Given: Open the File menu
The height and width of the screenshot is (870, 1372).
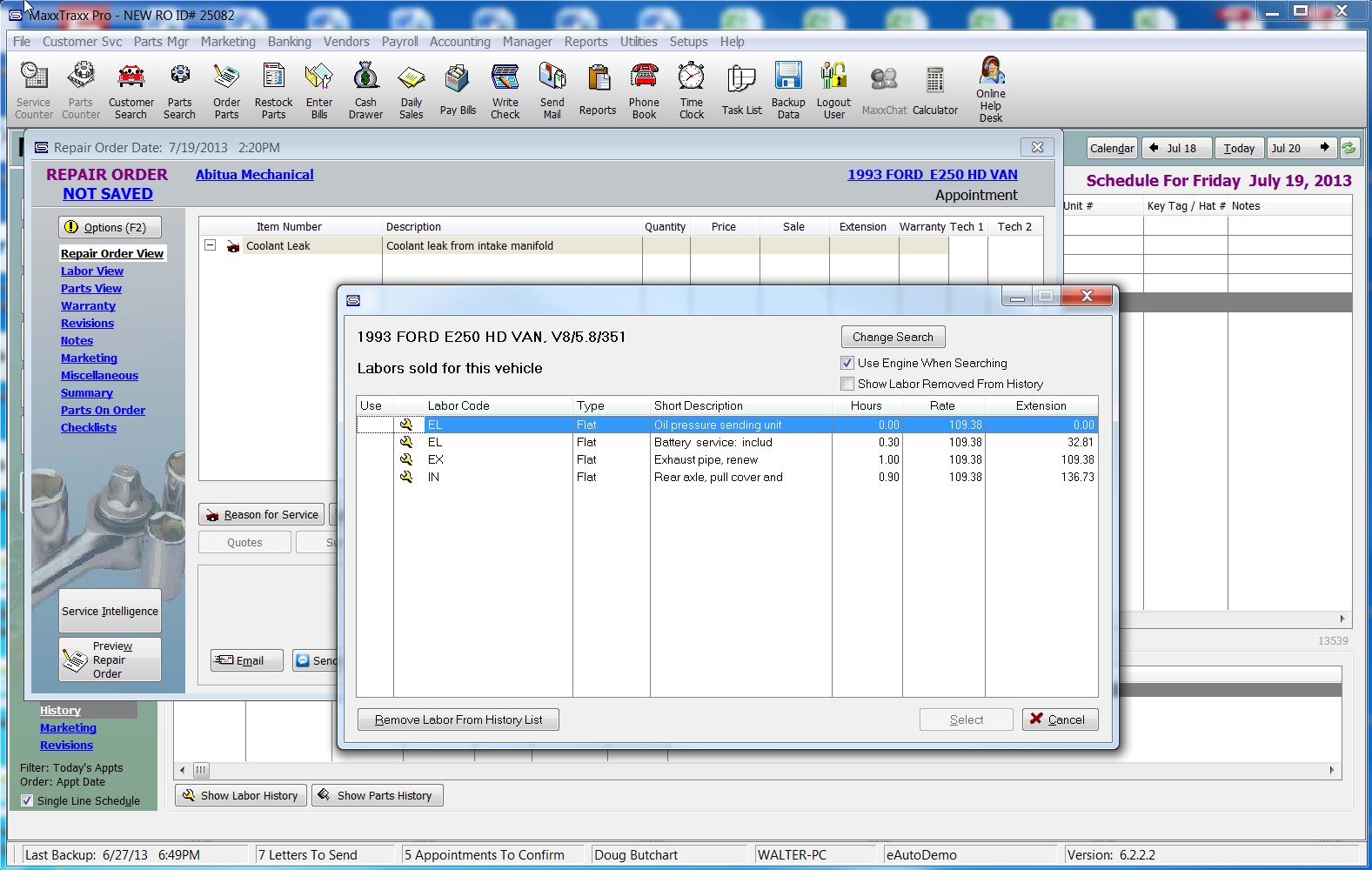Looking at the screenshot, I should (22, 42).
